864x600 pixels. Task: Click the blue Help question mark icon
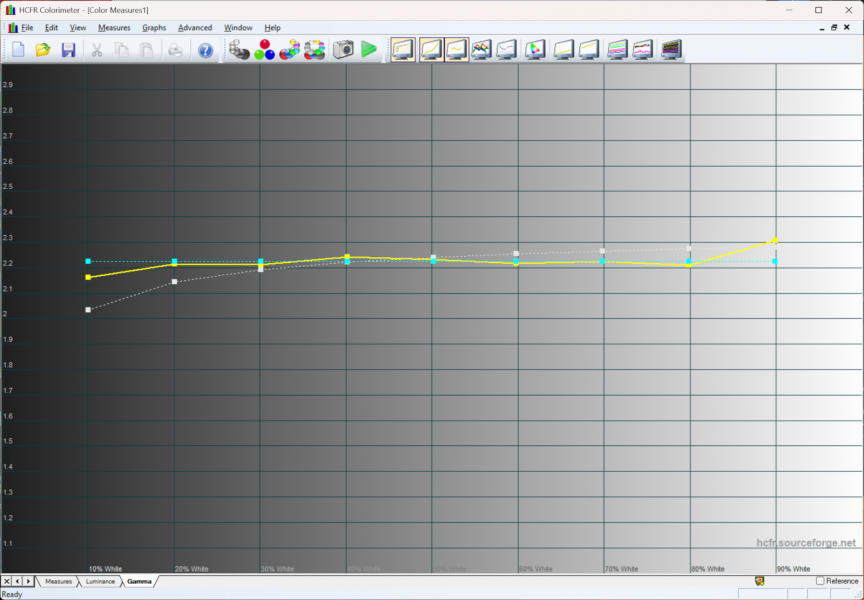[x=205, y=49]
